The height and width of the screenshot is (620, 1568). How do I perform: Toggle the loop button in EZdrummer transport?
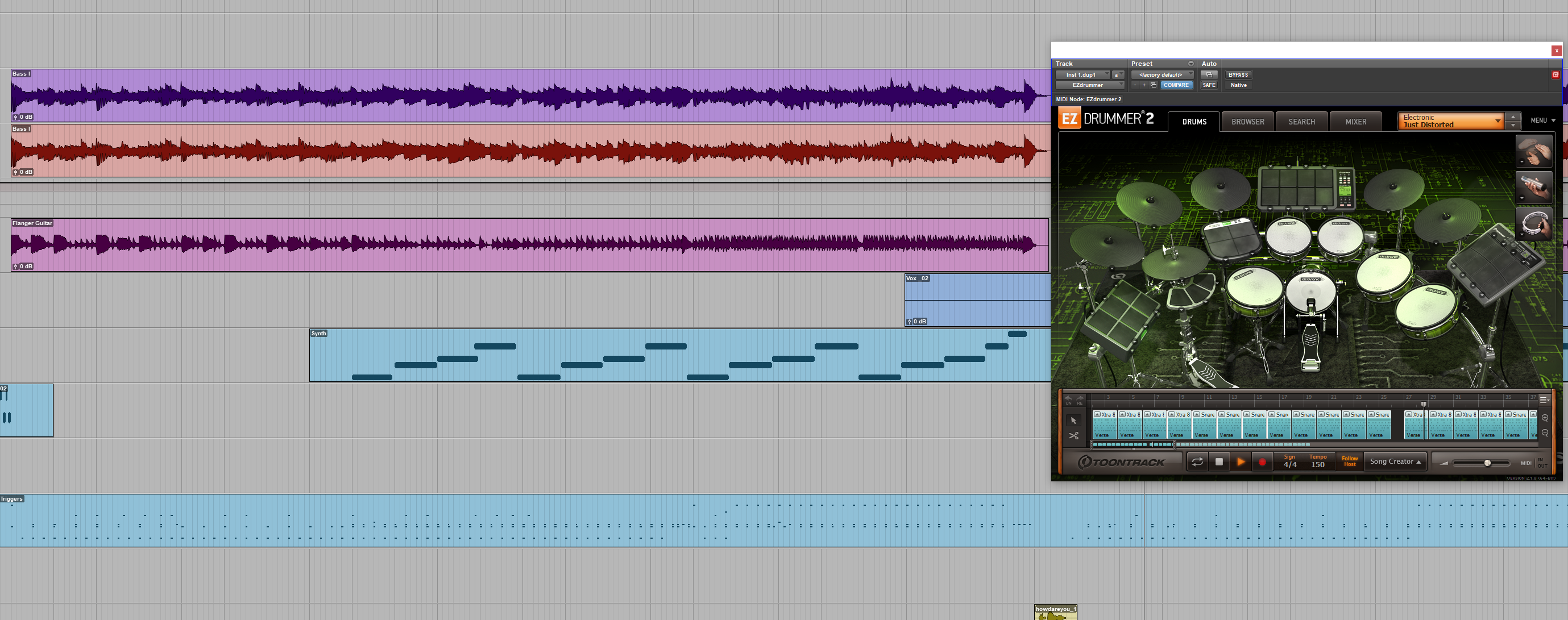[1197, 462]
